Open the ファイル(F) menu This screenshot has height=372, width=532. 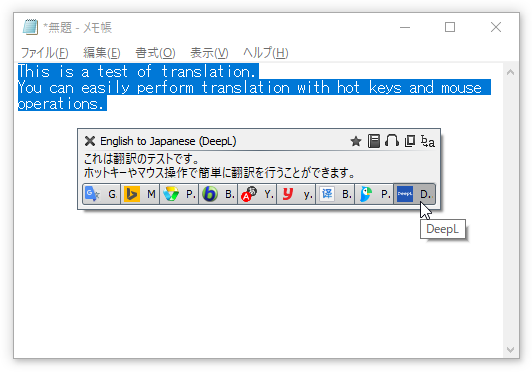44,53
